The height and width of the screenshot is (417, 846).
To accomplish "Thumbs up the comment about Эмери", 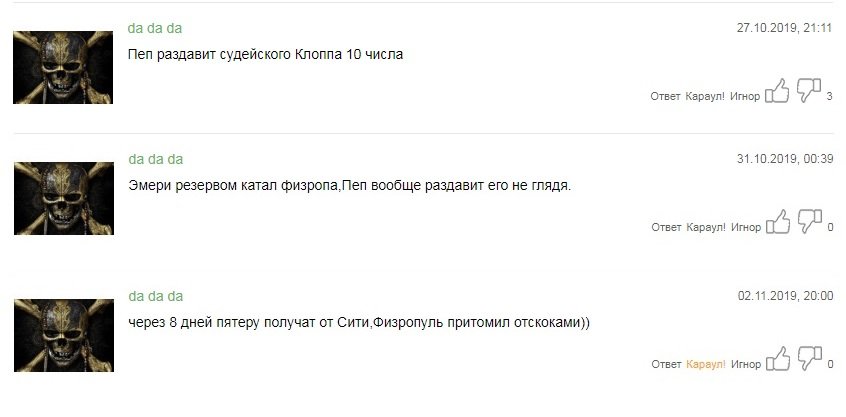I will [778, 222].
